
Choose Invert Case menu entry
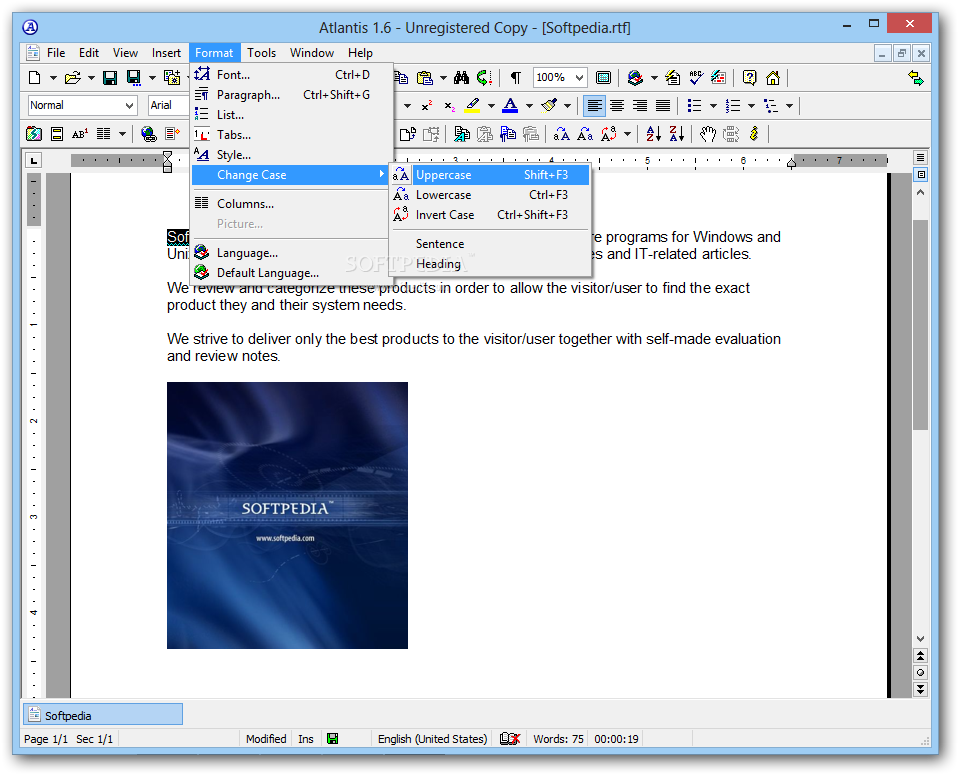491,215
